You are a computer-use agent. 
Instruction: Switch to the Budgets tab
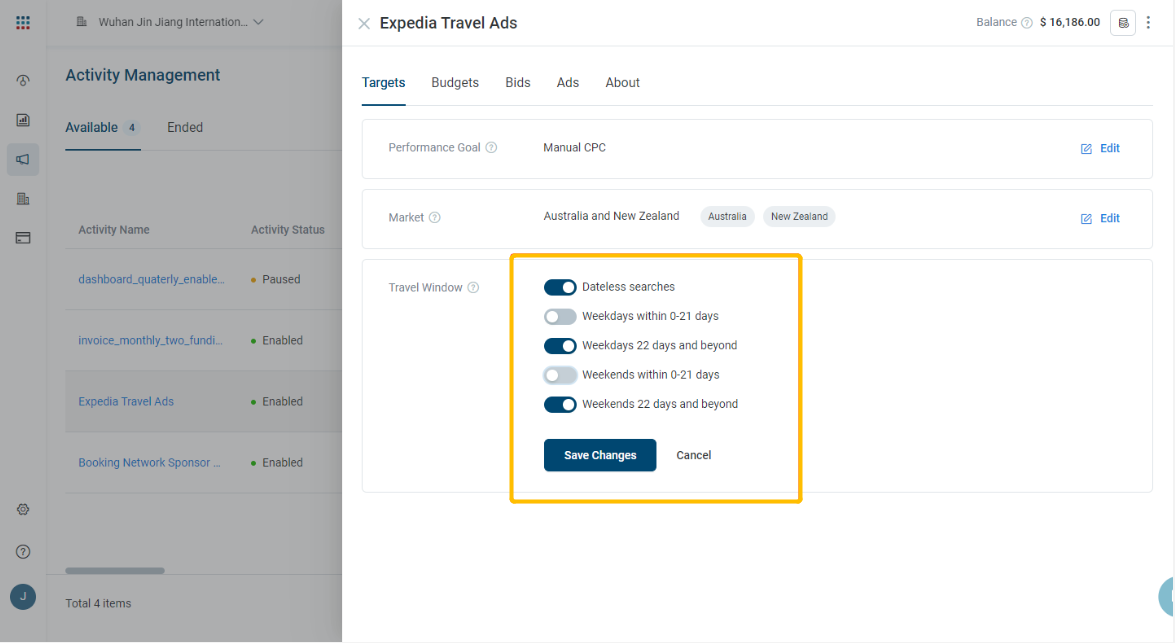[x=455, y=82]
